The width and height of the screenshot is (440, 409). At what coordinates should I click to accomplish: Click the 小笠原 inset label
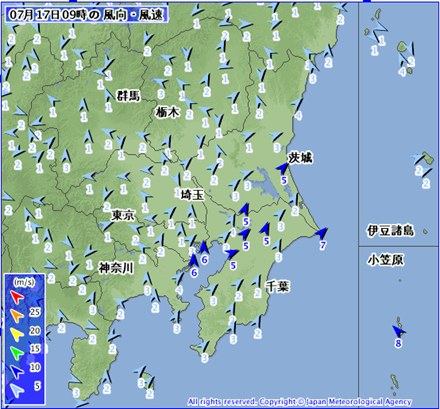pos(386,260)
